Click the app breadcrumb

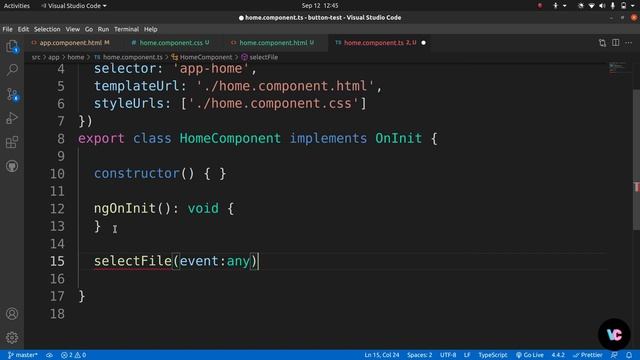pyautogui.click(x=53, y=57)
